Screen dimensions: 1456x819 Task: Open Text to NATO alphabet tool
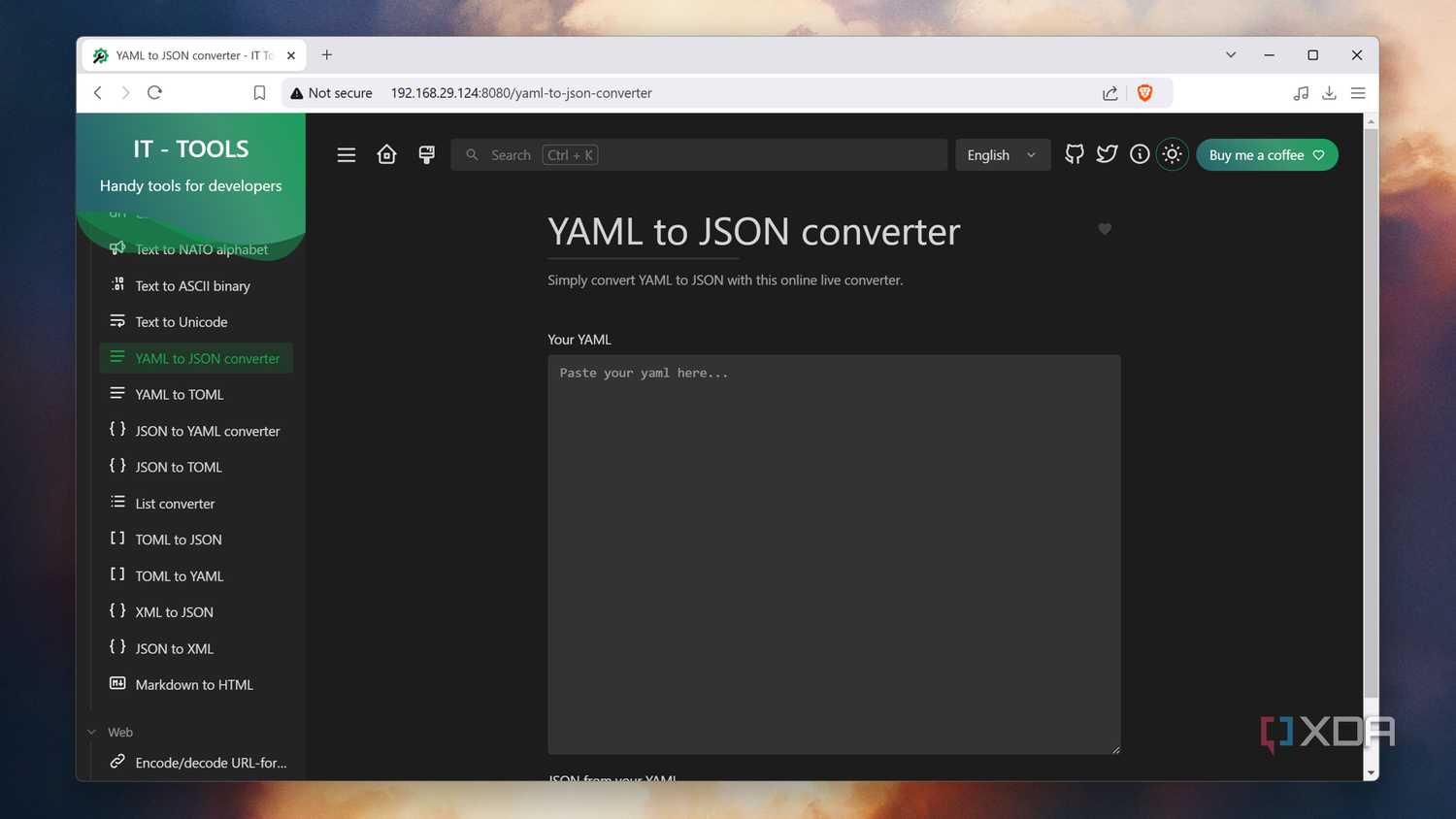pos(196,249)
